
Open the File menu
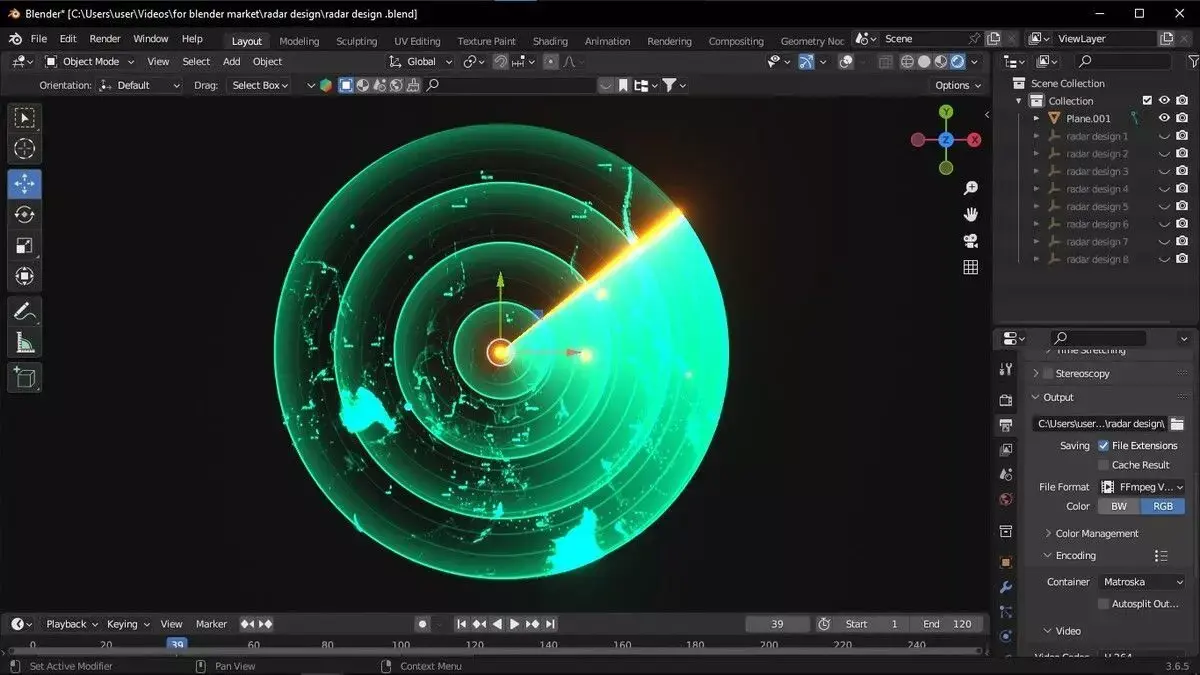39,39
